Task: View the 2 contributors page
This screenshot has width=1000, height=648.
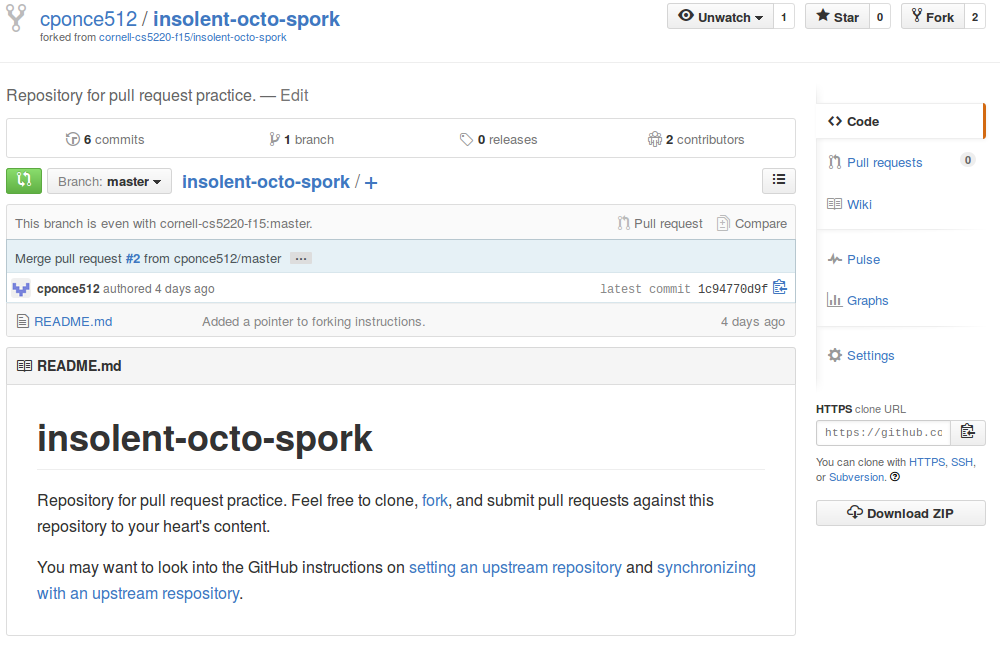Action: pyautogui.click(x=696, y=139)
